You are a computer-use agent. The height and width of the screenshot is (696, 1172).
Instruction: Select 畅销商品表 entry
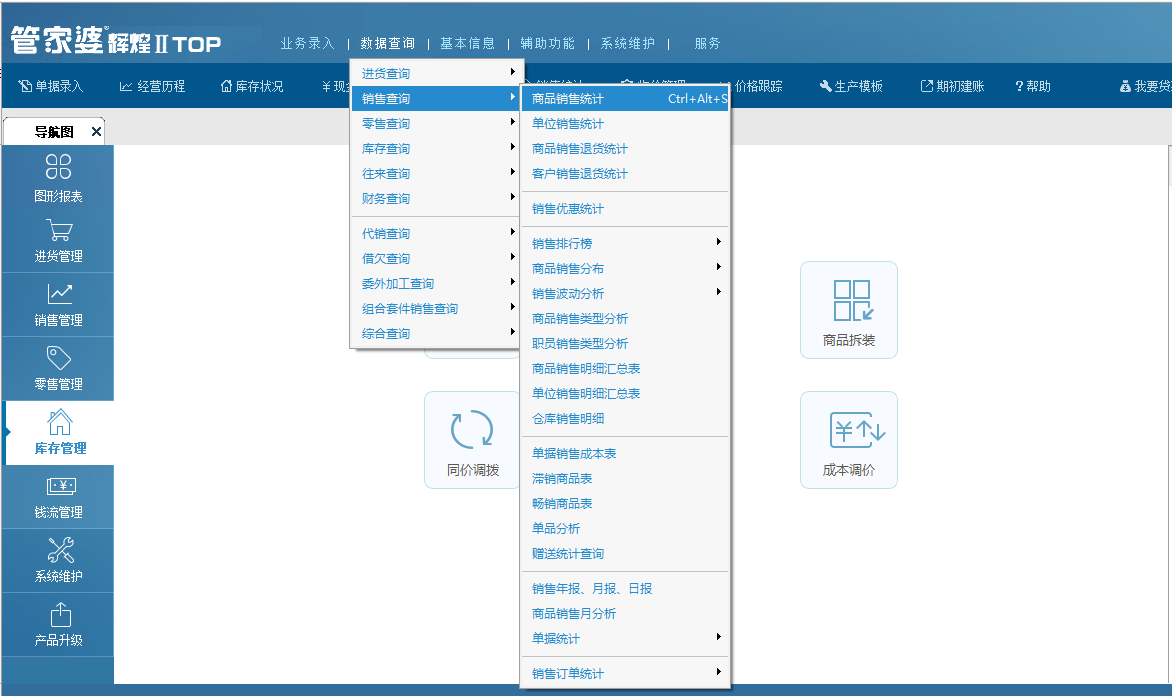[625, 503]
